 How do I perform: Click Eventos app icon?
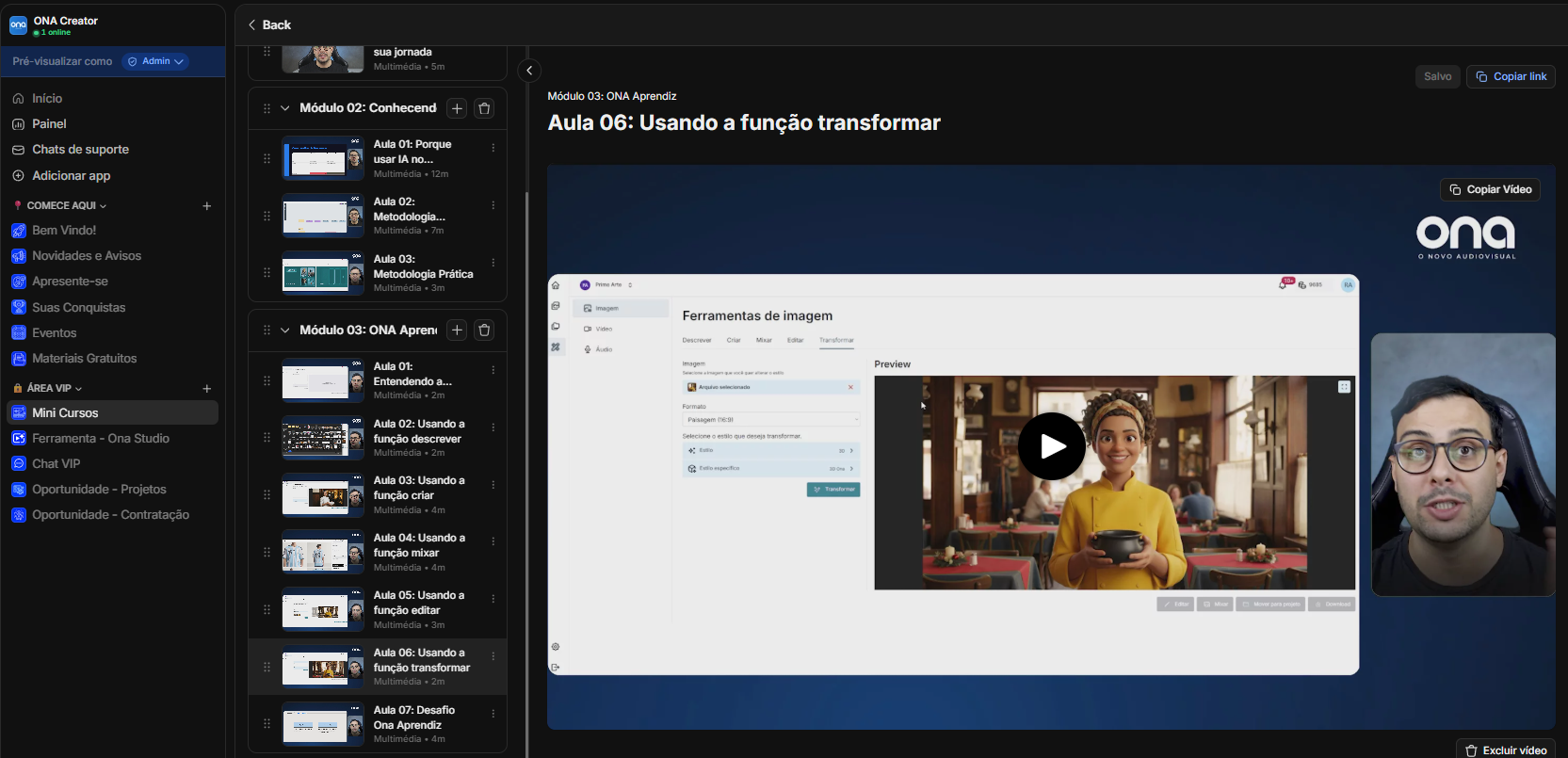coord(18,332)
